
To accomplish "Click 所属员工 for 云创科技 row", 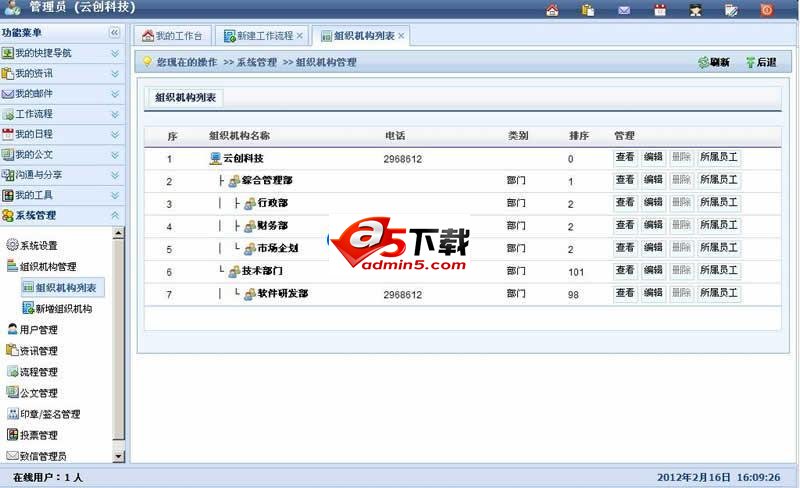I will tap(719, 158).
